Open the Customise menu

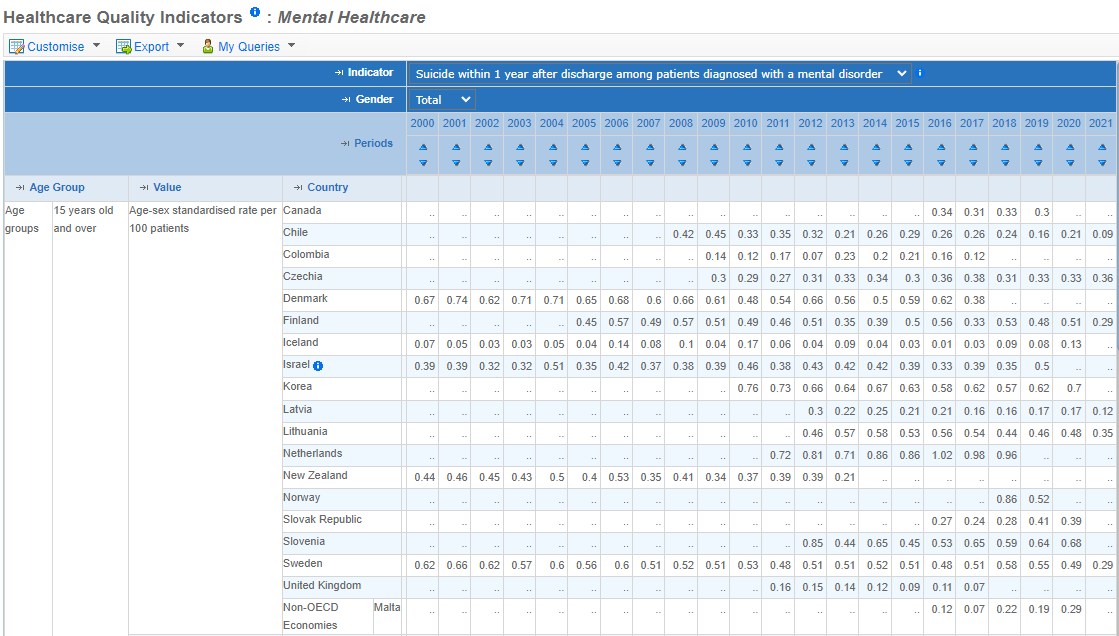coord(55,46)
